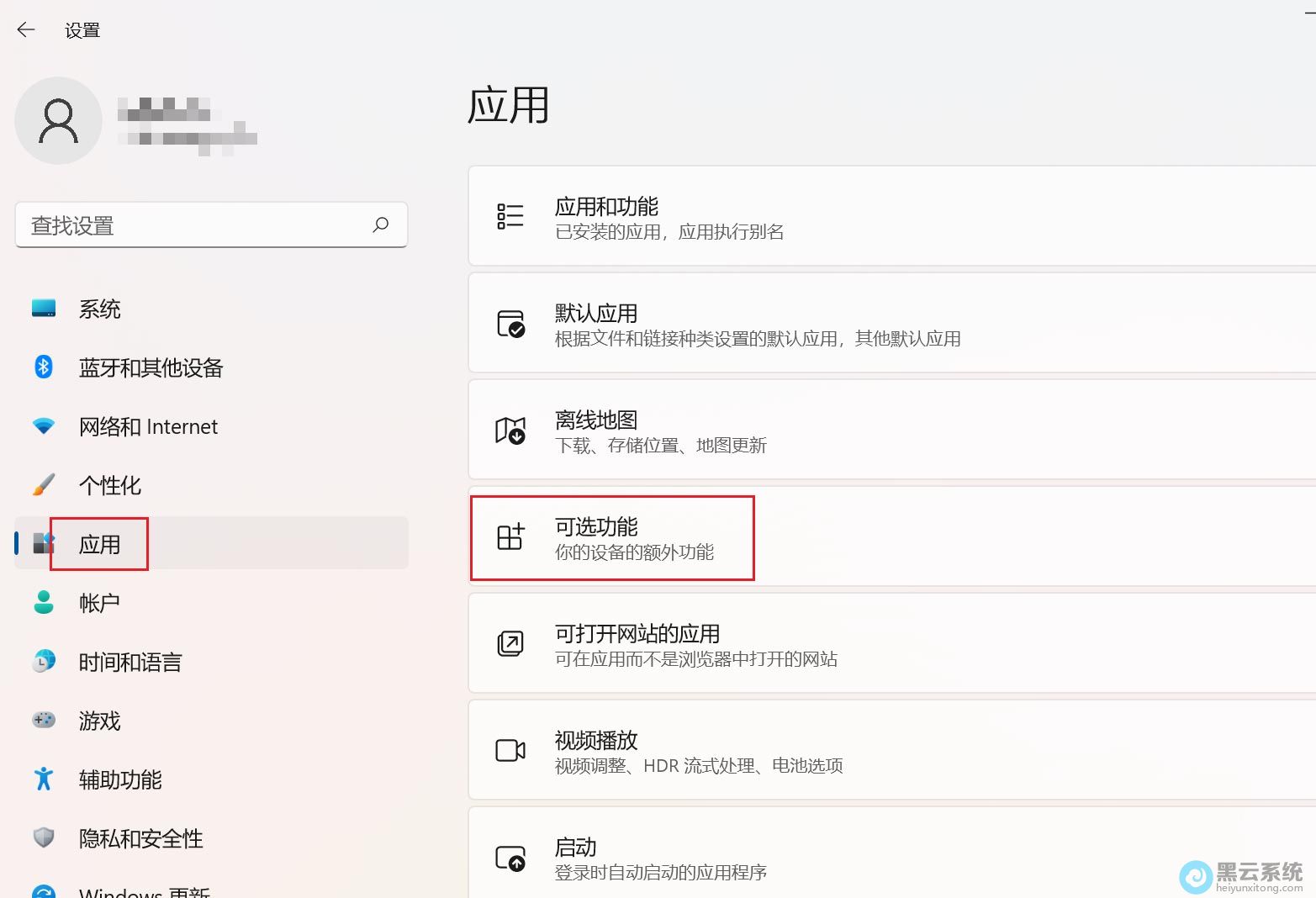The height and width of the screenshot is (898, 1316).
Task: Click the accessibility figure icon for 辅助功能
Action: pyautogui.click(x=42, y=779)
